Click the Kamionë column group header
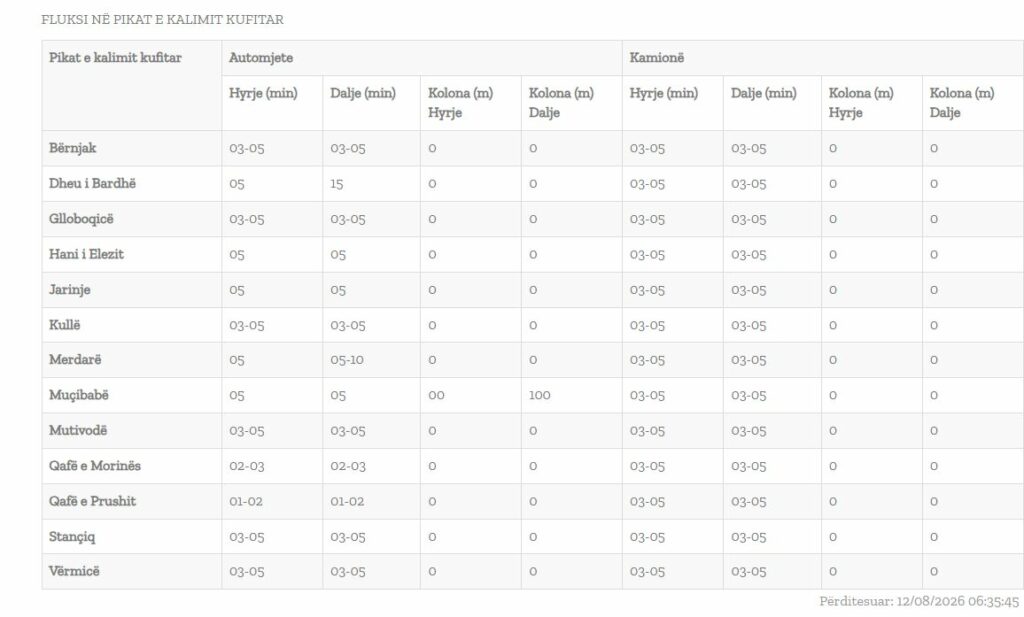1024x617 pixels. click(x=656, y=57)
